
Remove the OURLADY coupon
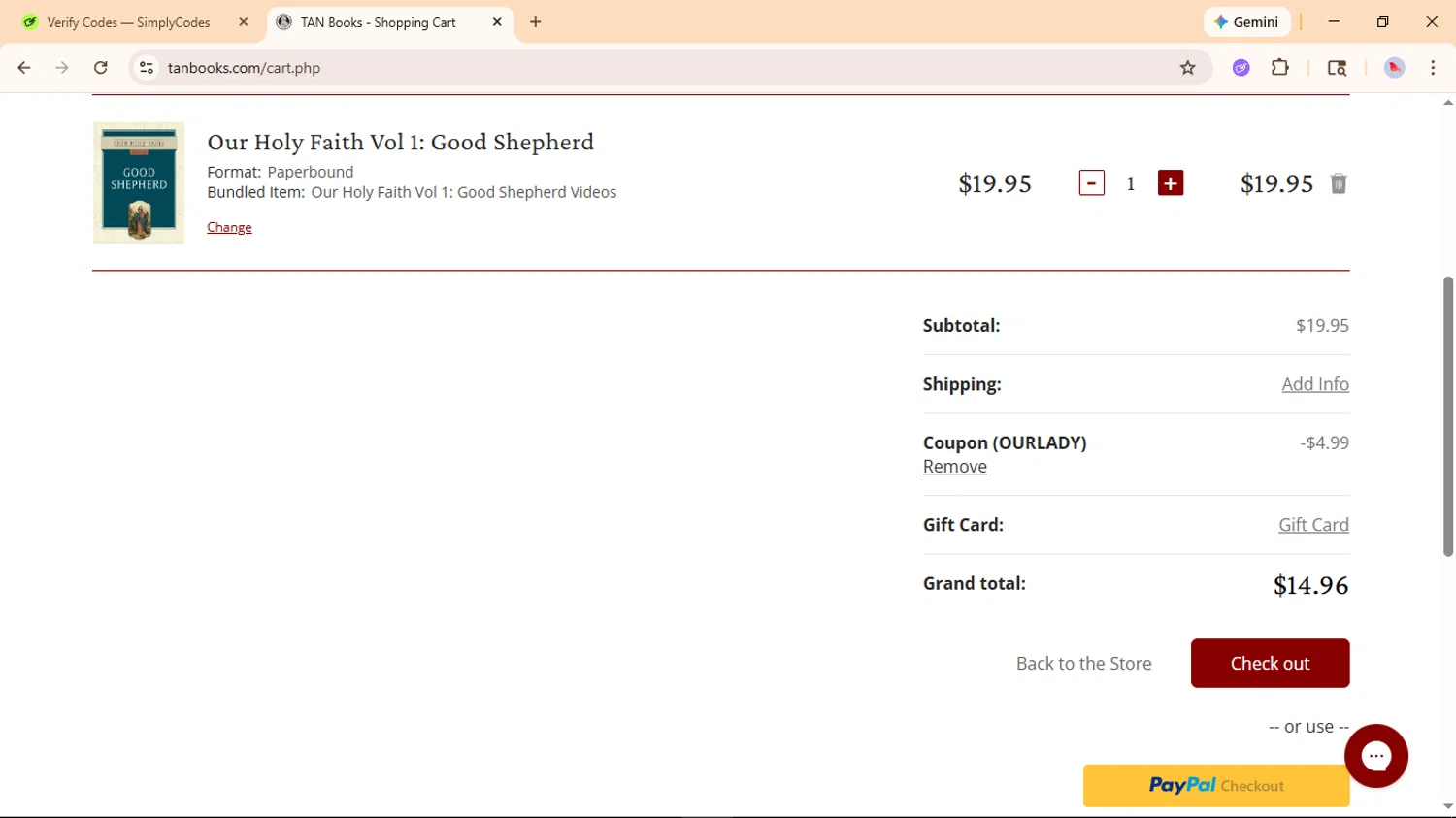(x=955, y=467)
